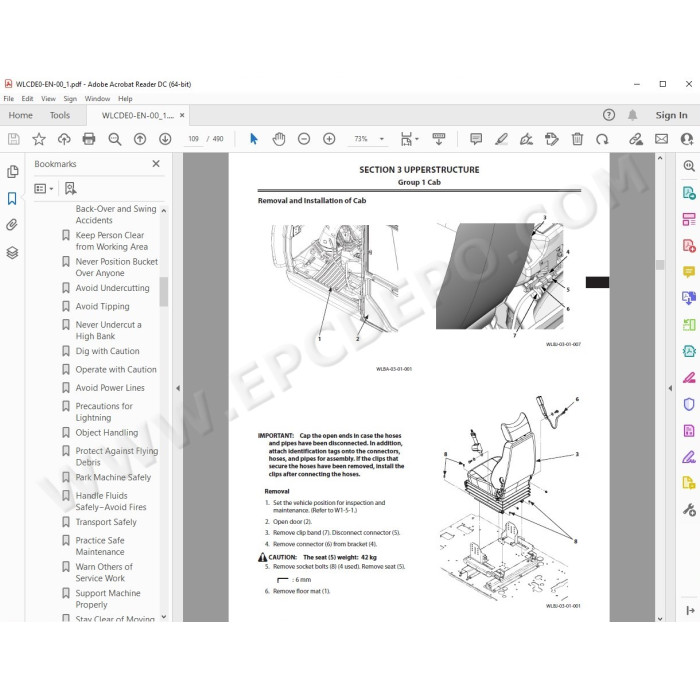Open Attachments paperclip panel
The height and width of the screenshot is (700, 700).
(12, 225)
